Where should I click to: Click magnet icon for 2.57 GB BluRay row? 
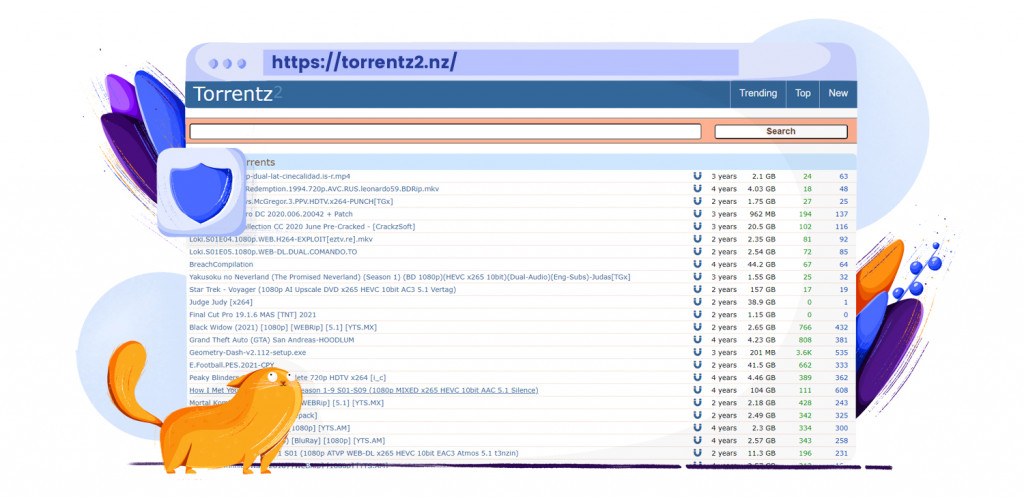point(697,441)
